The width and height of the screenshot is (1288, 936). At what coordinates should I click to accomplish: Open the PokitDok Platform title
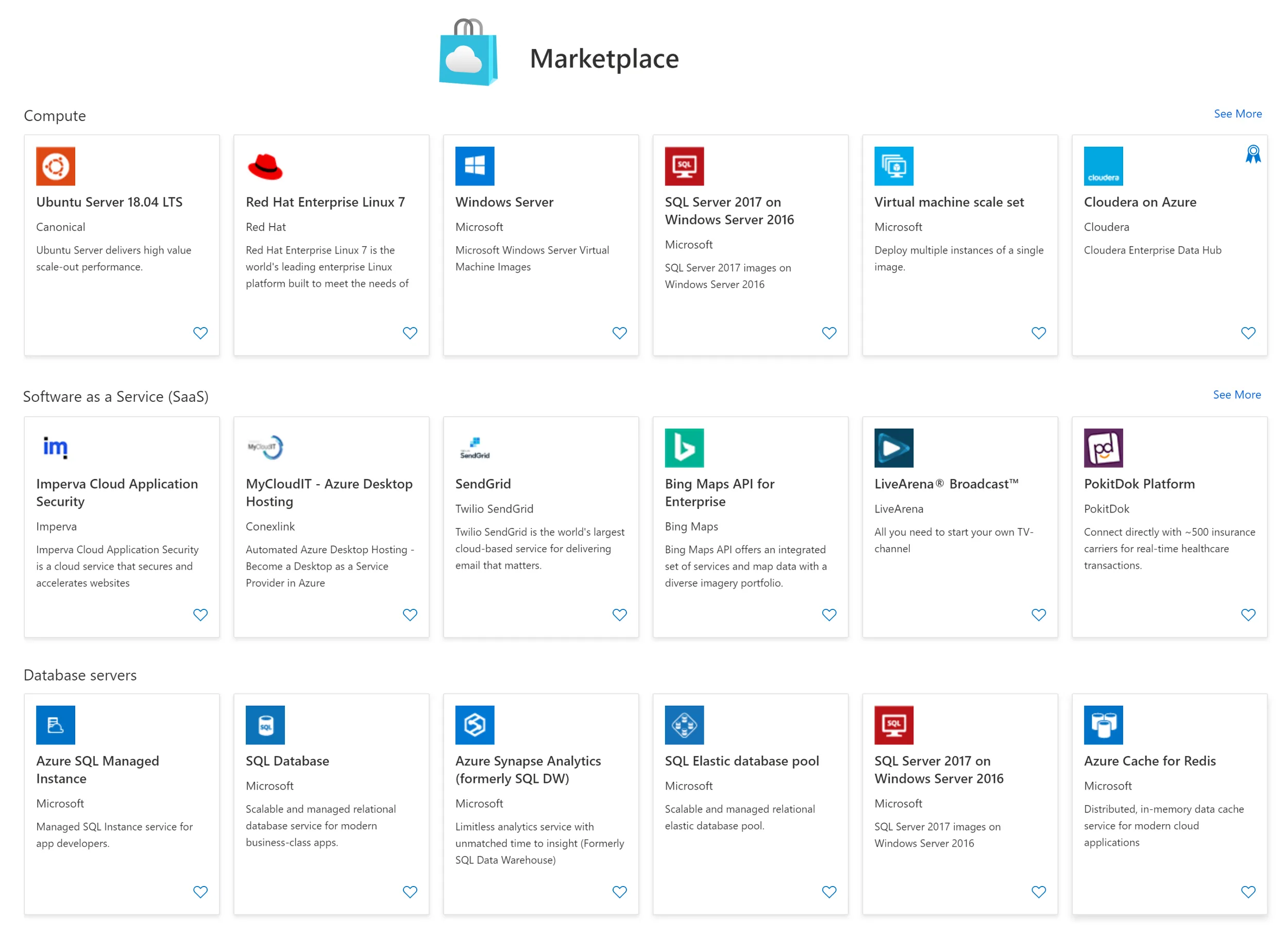point(1139,484)
